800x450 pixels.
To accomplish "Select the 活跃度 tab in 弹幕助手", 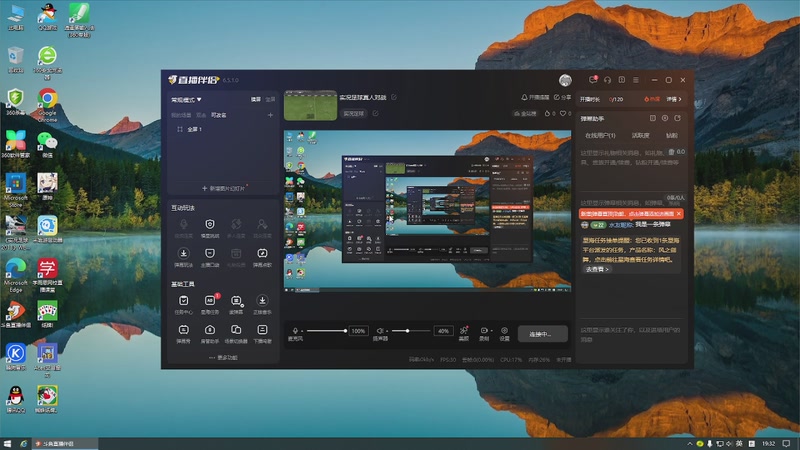I will click(640, 136).
